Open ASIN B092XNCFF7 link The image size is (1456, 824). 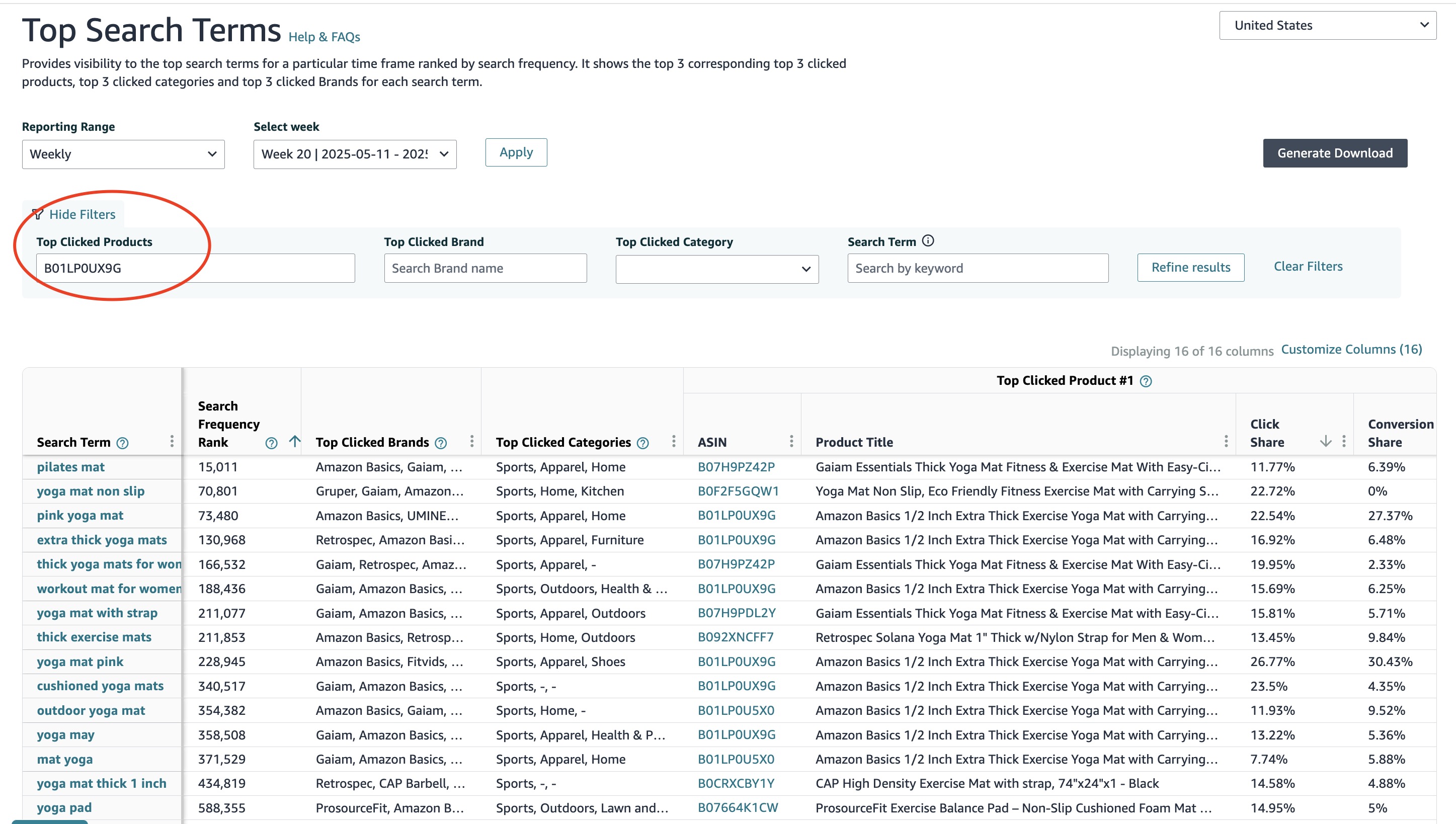(735, 638)
